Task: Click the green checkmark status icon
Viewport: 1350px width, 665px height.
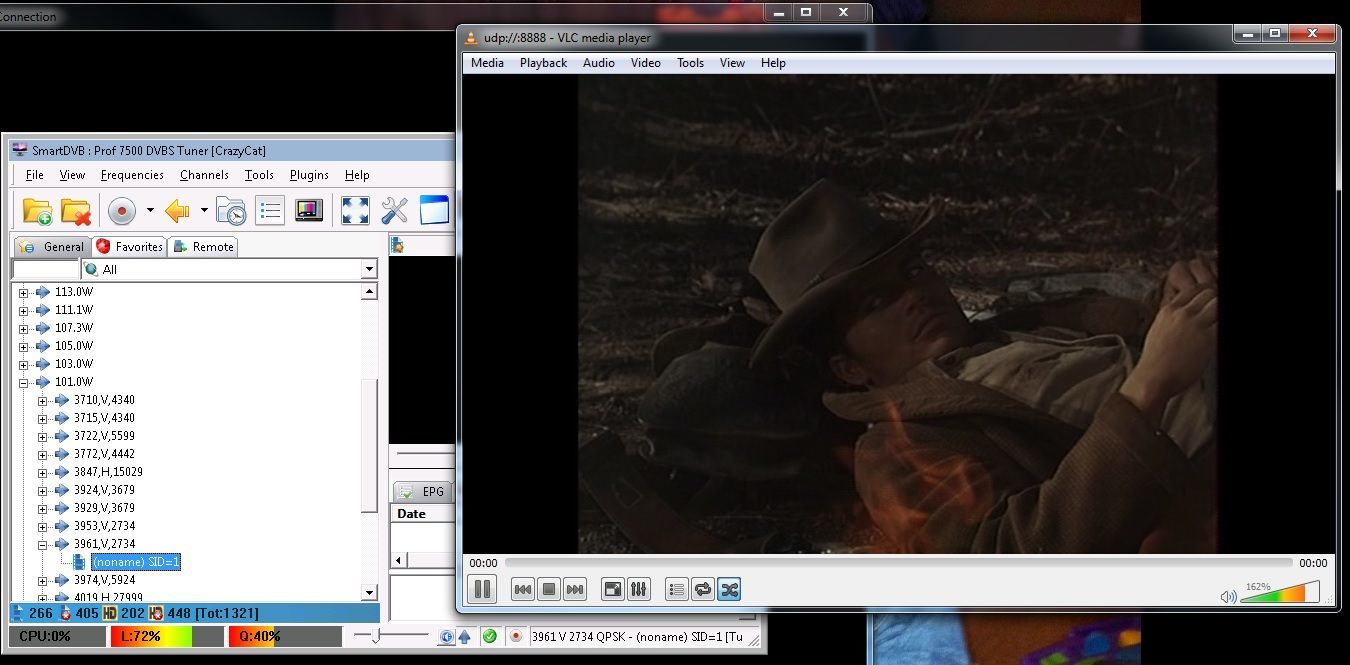Action: click(x=489, y=636)
